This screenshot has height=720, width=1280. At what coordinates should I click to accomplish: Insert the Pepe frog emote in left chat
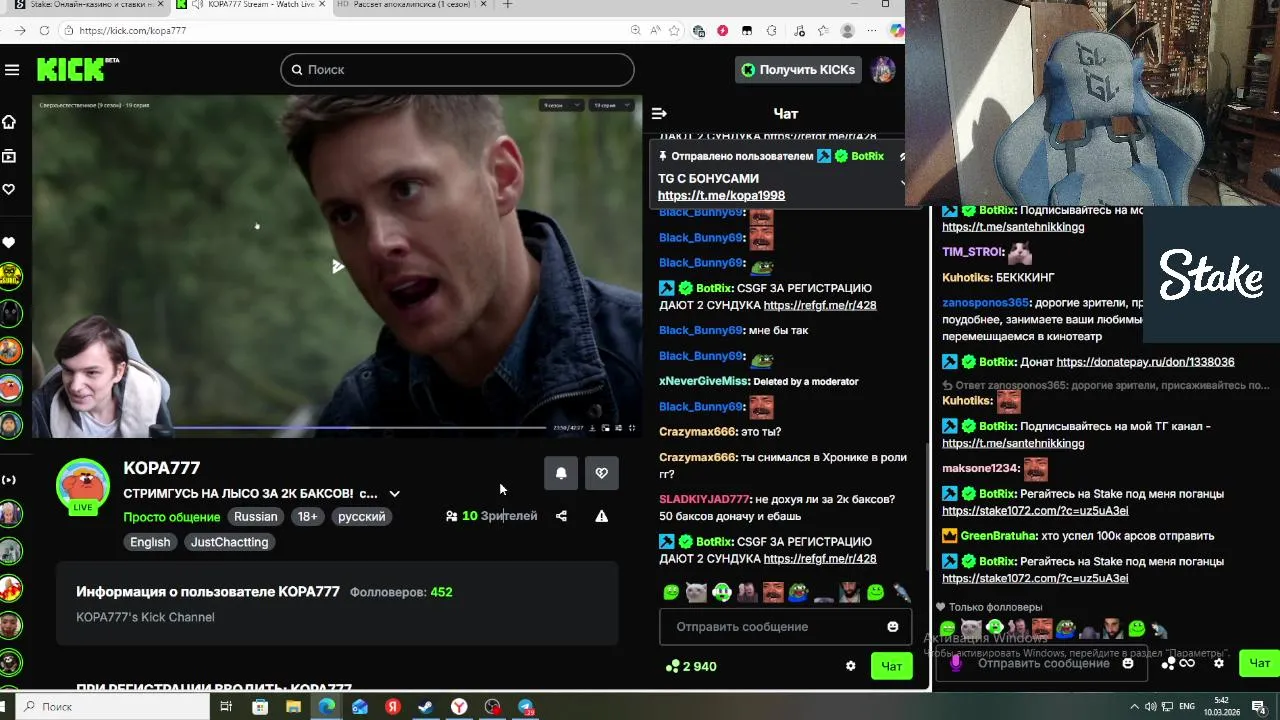(x=798, y=592)
